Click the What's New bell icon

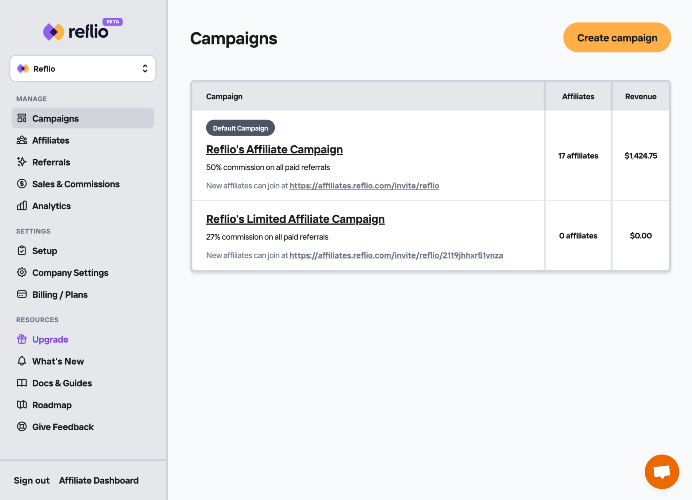click(x=22, y=362)
